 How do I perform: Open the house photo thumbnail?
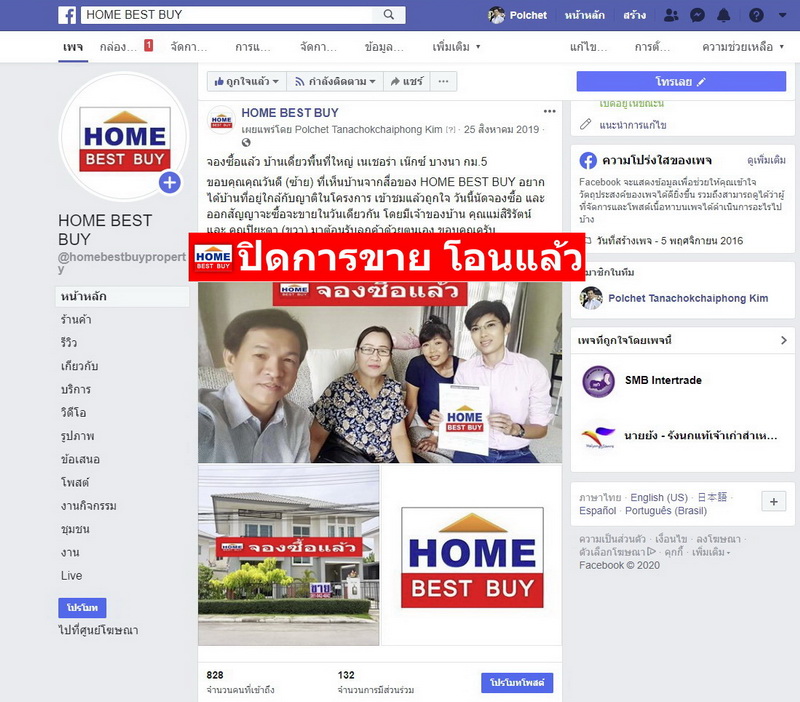(289, 556)
